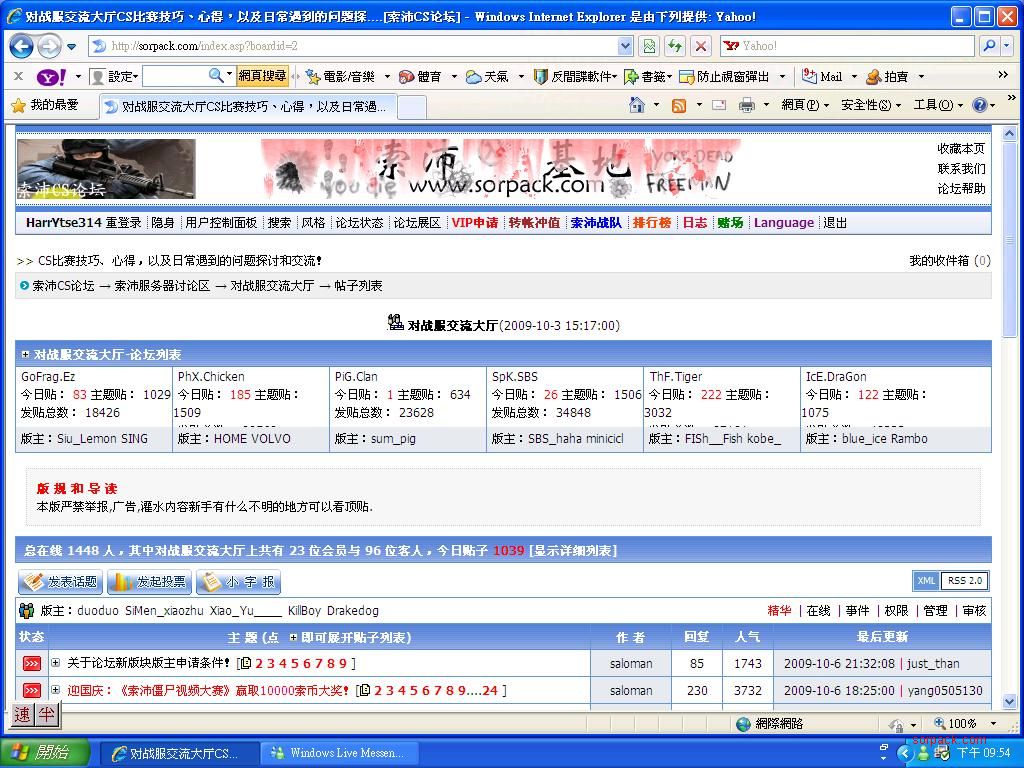
Task: Open the address bar URL dropdown
Action: [x=625, y=46]
